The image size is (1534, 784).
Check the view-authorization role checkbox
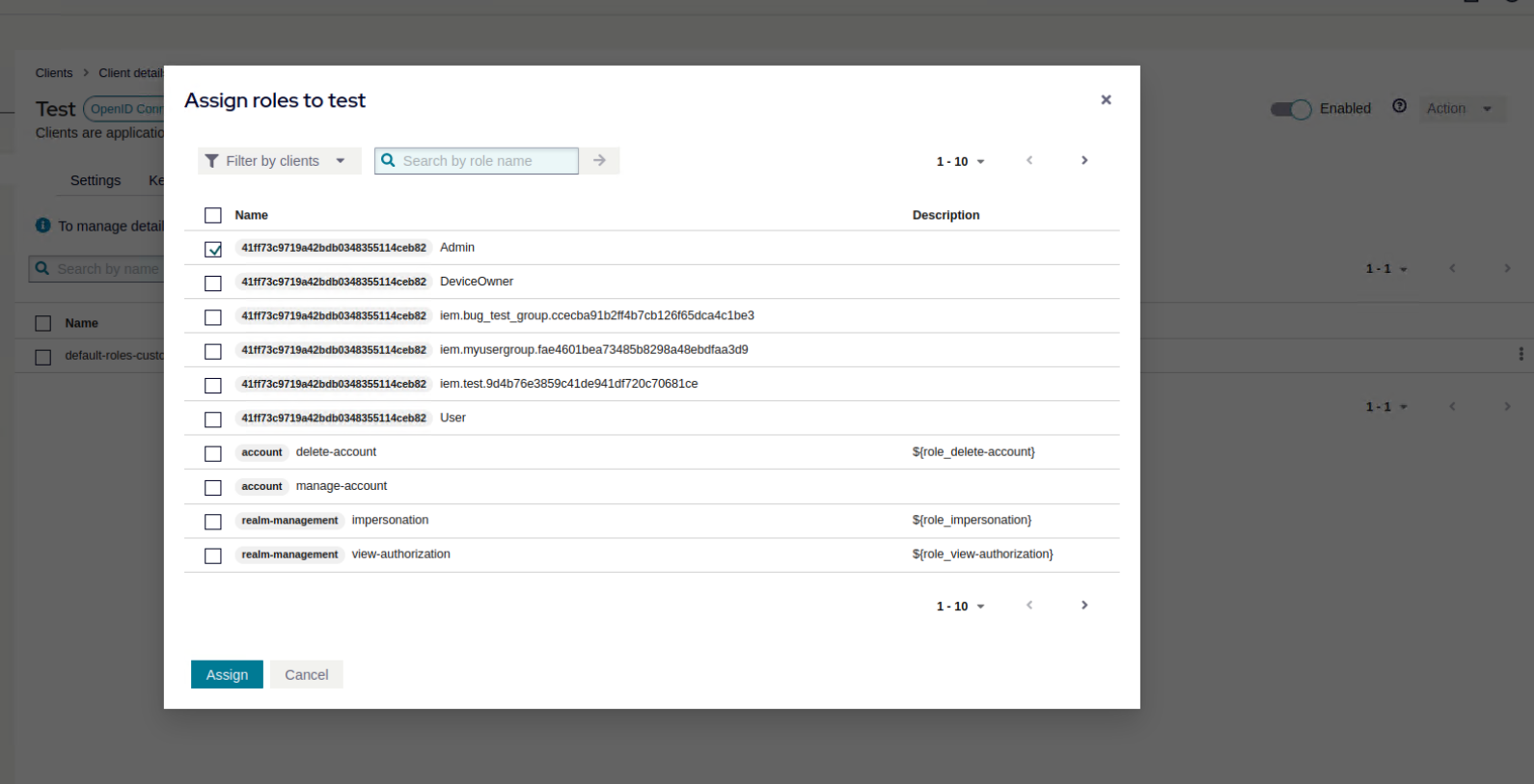[213, 555]
